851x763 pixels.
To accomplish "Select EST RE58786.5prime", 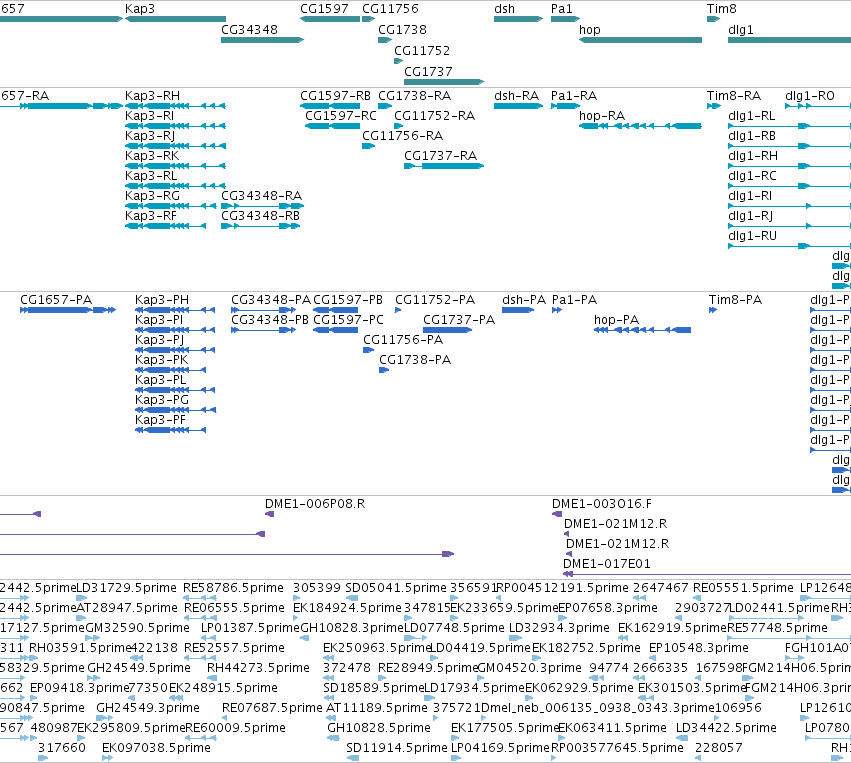I will coord(200,598).
